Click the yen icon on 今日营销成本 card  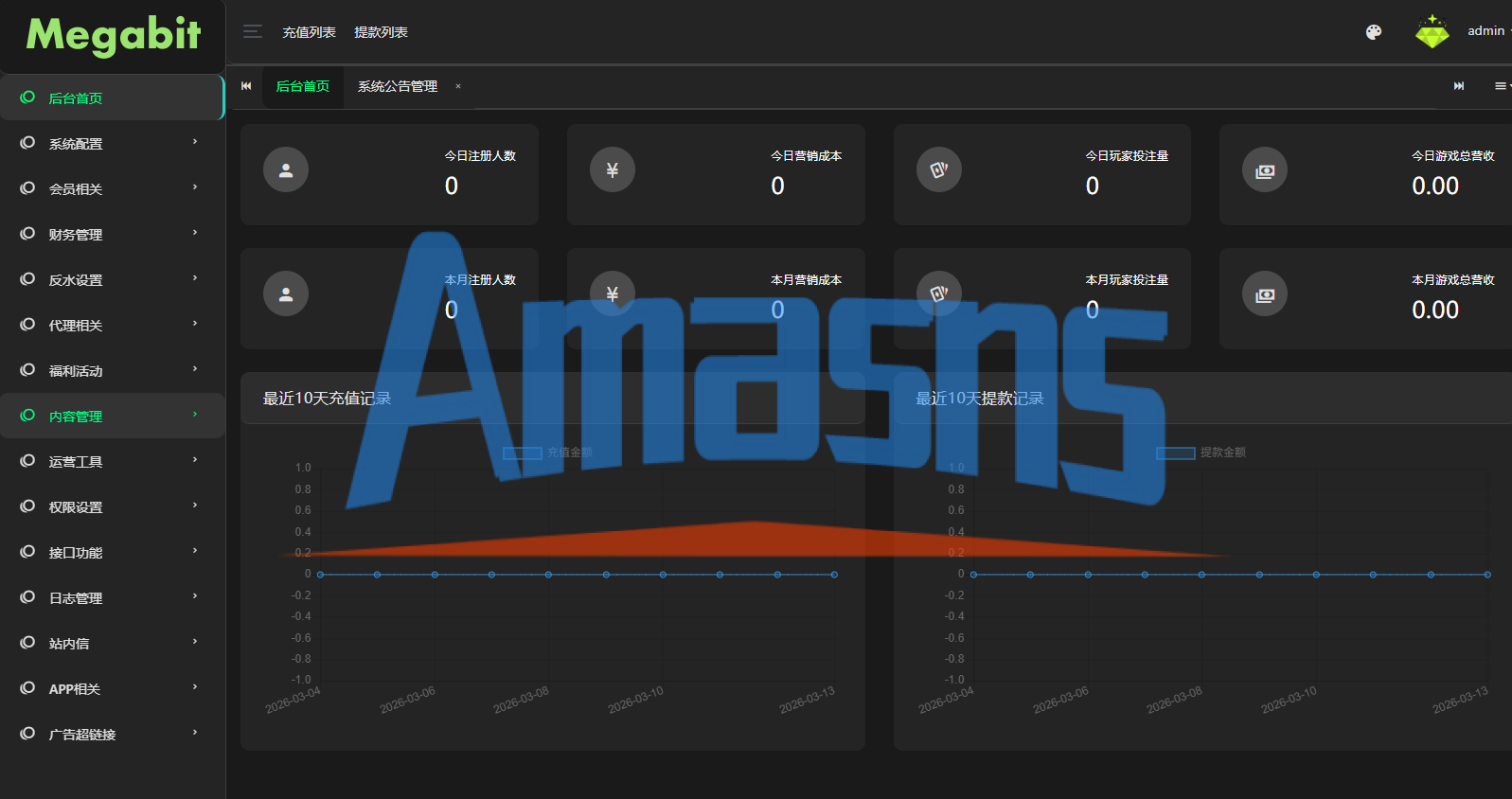(613, 170)
